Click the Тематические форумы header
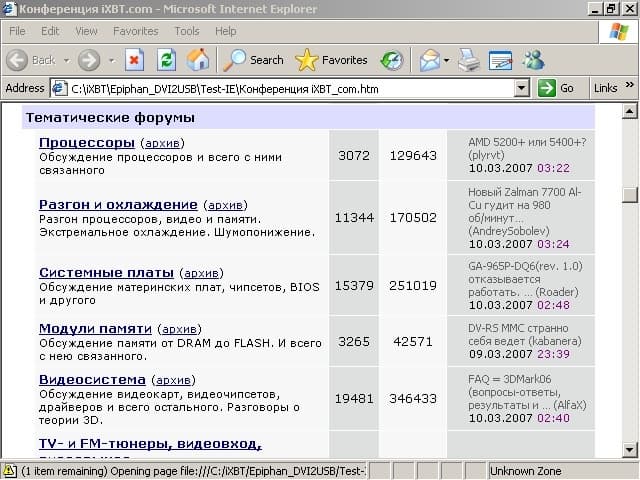The height and width of the screenshot is (480, 640). click(x=110, y=118)
